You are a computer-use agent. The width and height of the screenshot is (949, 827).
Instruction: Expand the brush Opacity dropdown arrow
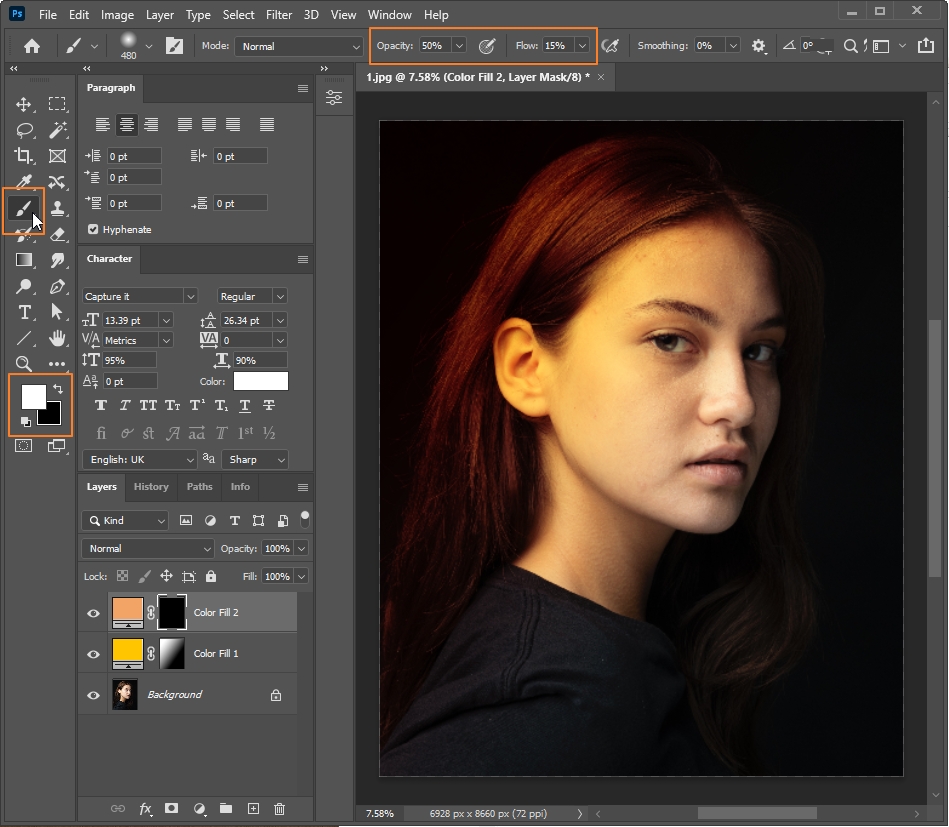pyautogui.click(x=459, y=46)
